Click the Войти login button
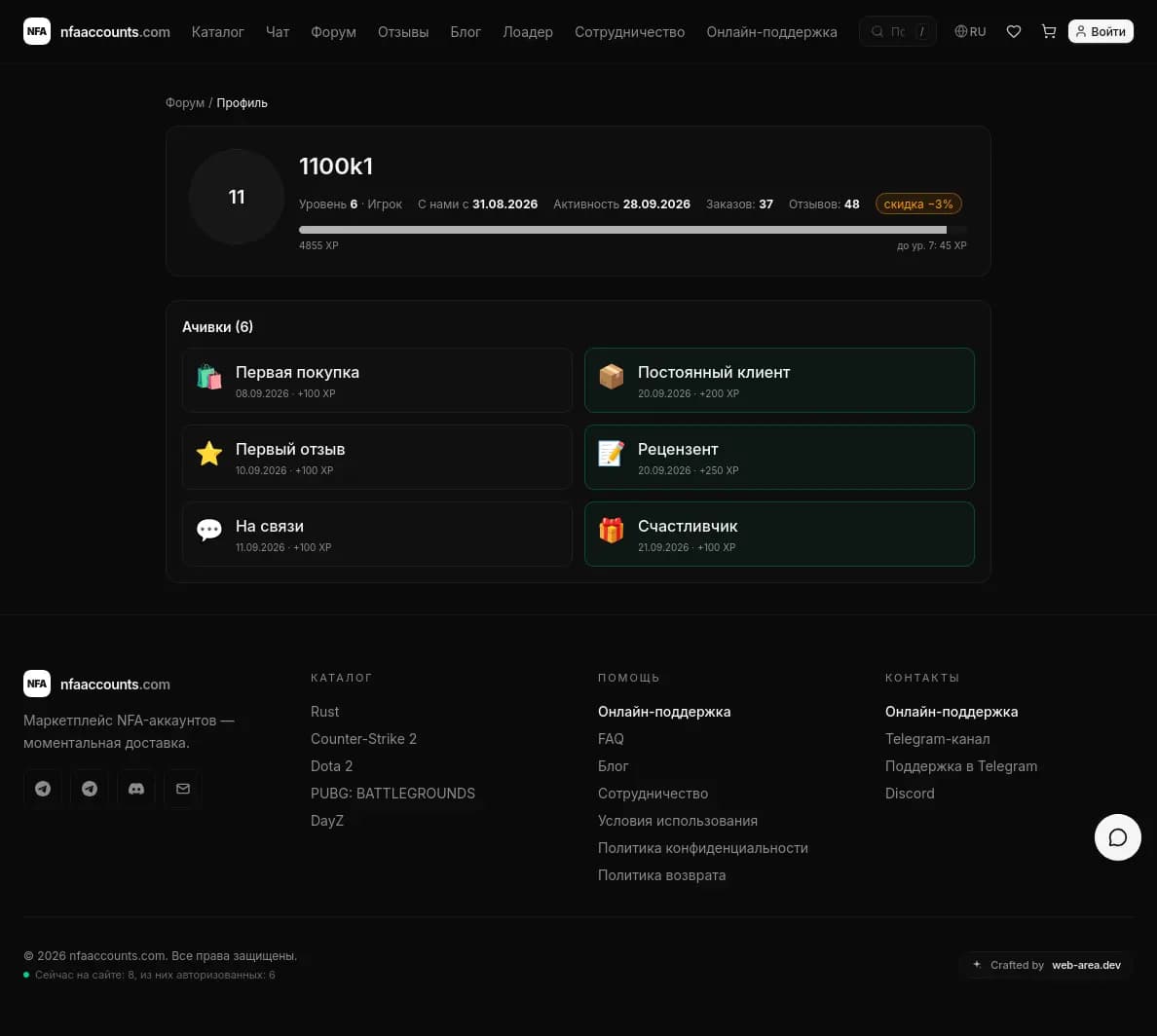 coord(1101,31)
